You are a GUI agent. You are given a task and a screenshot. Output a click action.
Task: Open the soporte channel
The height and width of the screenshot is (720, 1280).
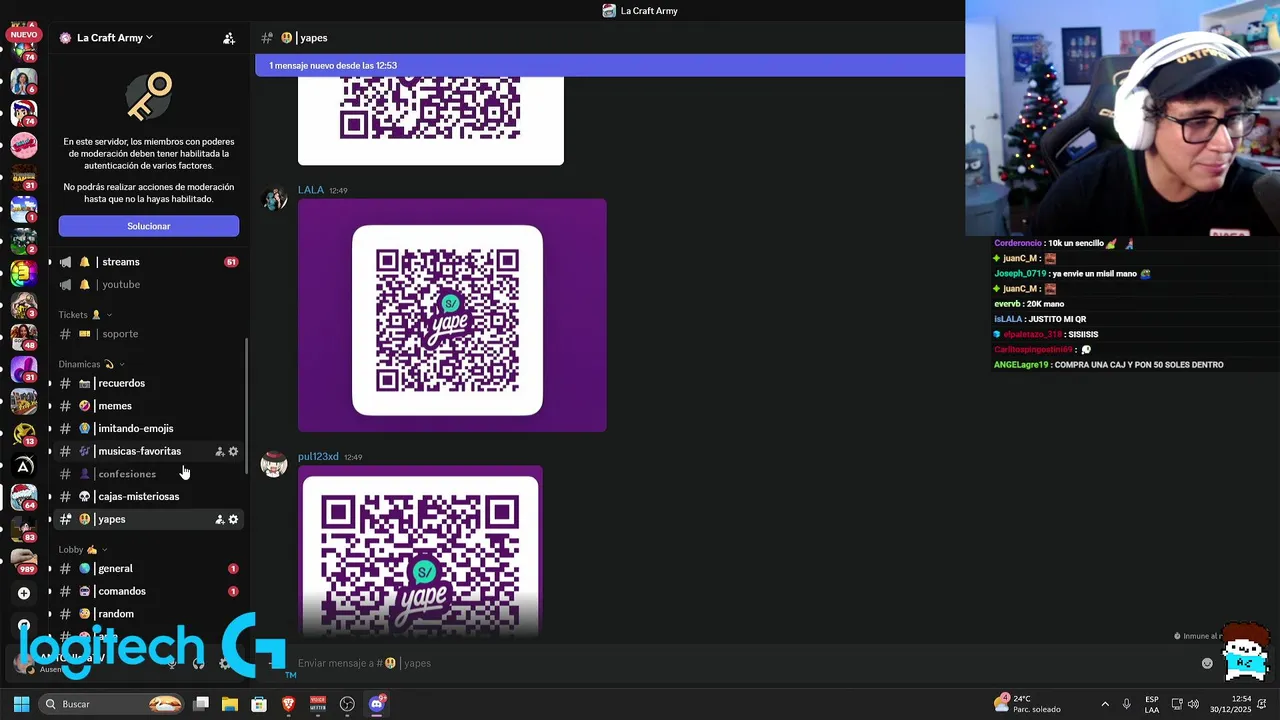[x=148, y=334]
